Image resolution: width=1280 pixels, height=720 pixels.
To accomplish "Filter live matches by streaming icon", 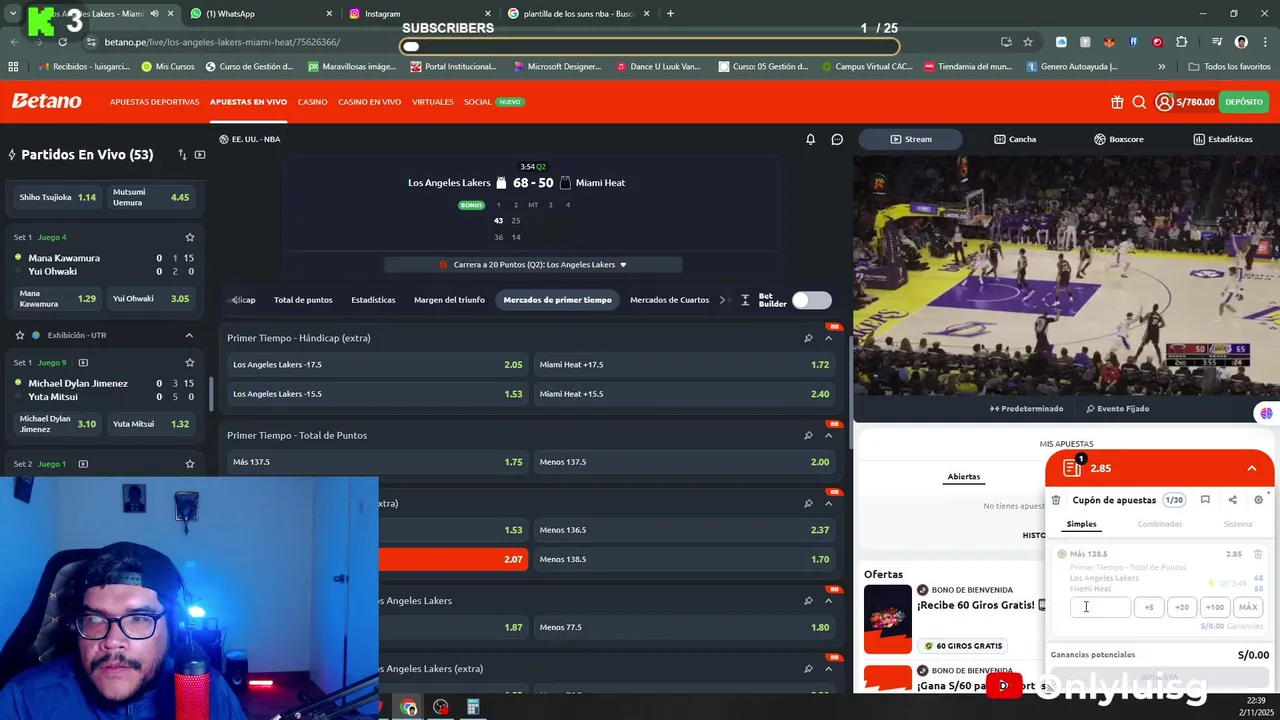I will click(200, 155).
